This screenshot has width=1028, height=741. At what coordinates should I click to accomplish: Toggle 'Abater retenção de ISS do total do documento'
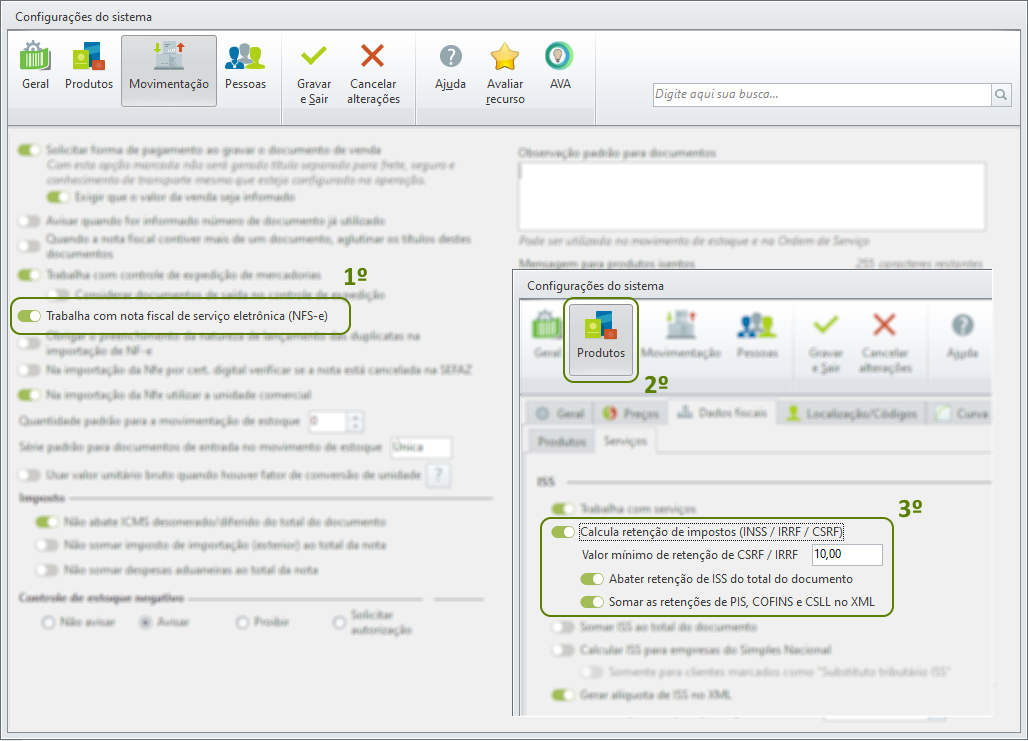point(591,579)
